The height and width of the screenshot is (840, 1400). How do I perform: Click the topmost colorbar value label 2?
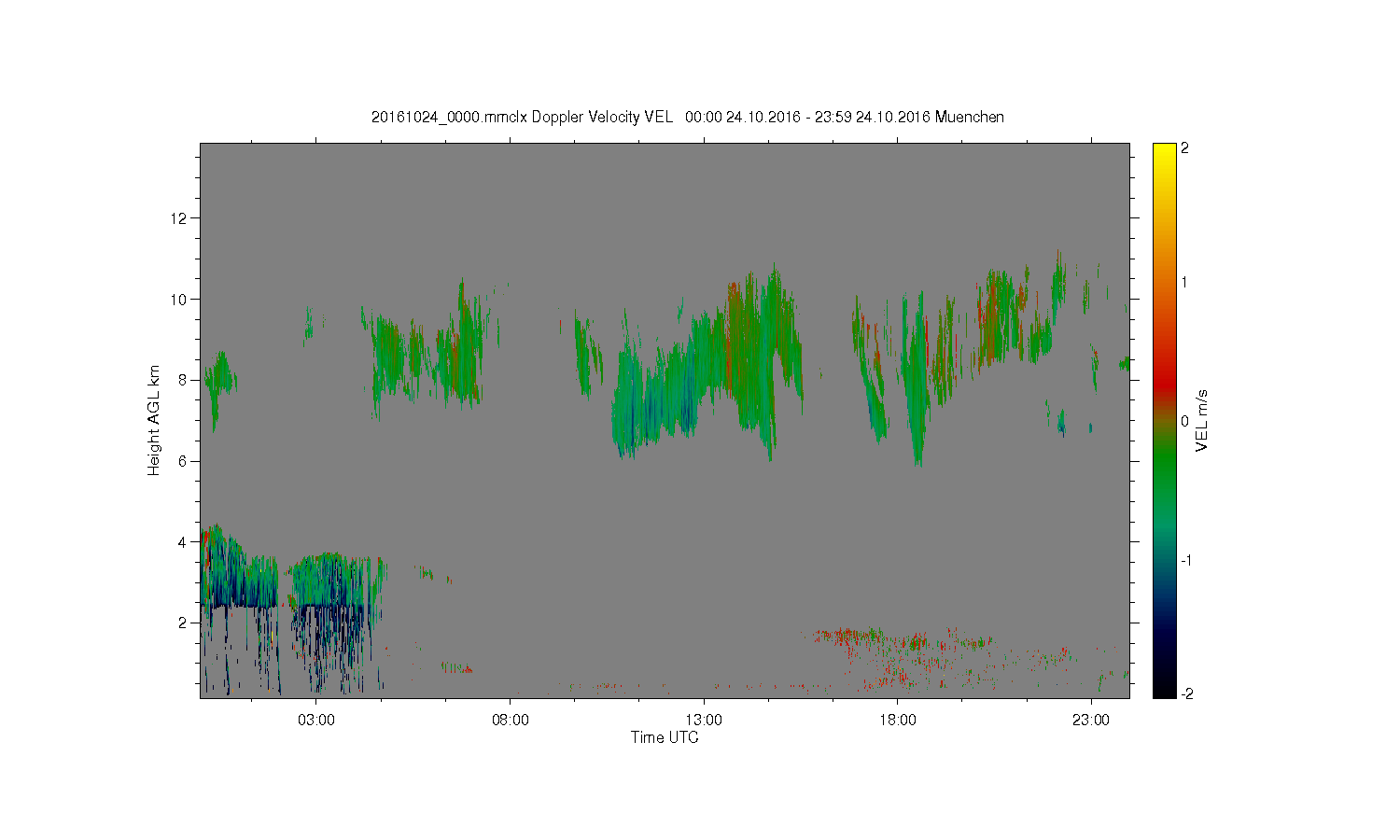1185,148
